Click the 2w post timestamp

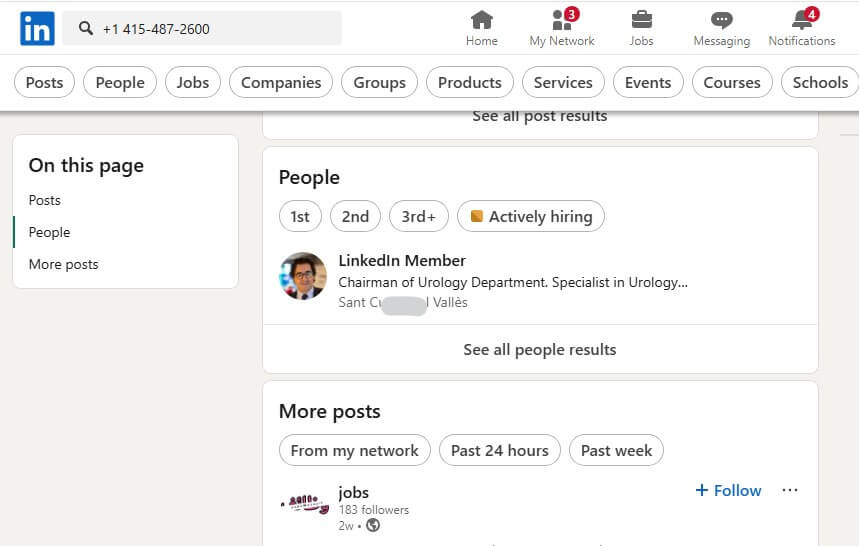pos(346,526)
